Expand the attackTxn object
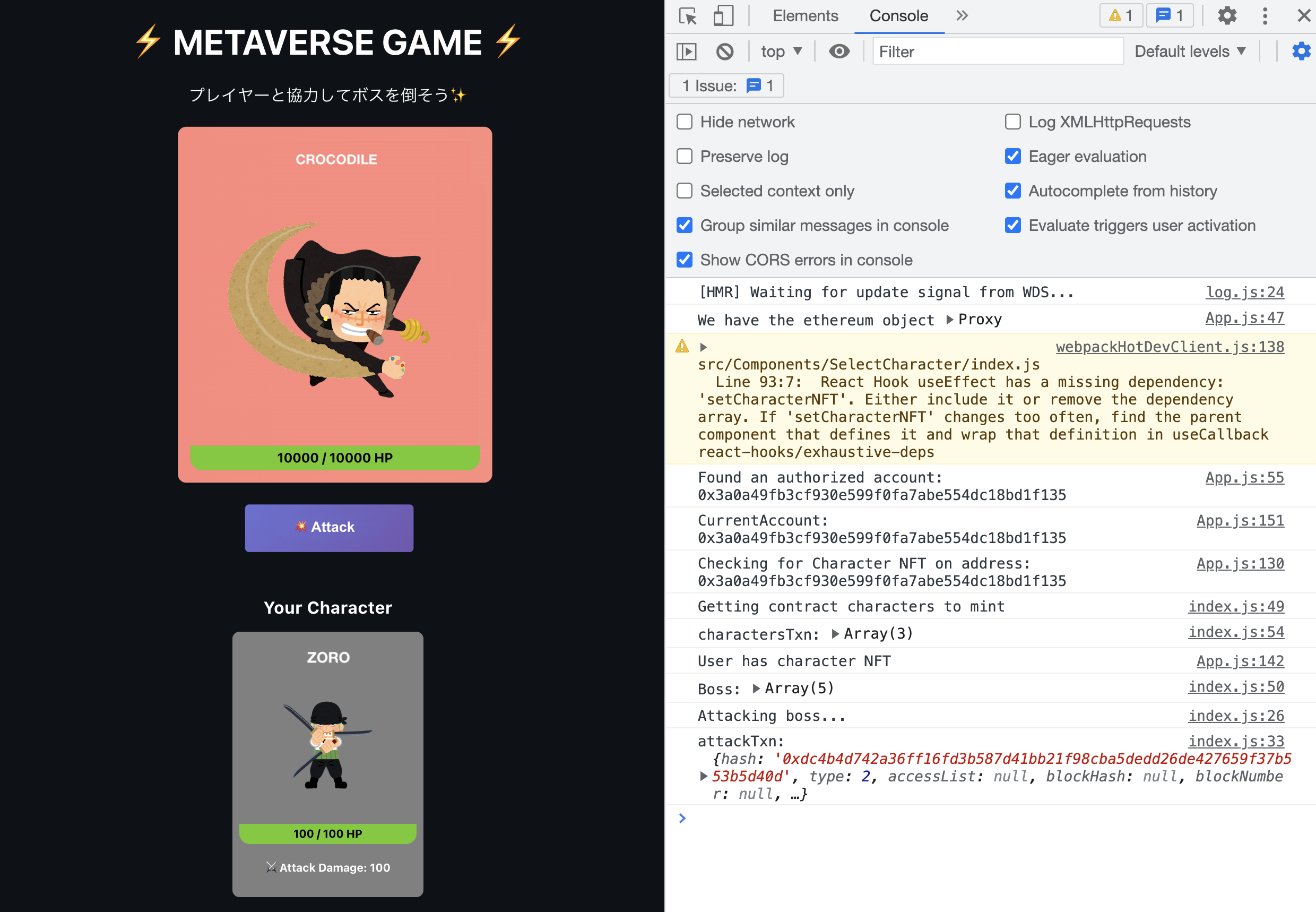The image size is (1316, 912). [x=704, y=776]
